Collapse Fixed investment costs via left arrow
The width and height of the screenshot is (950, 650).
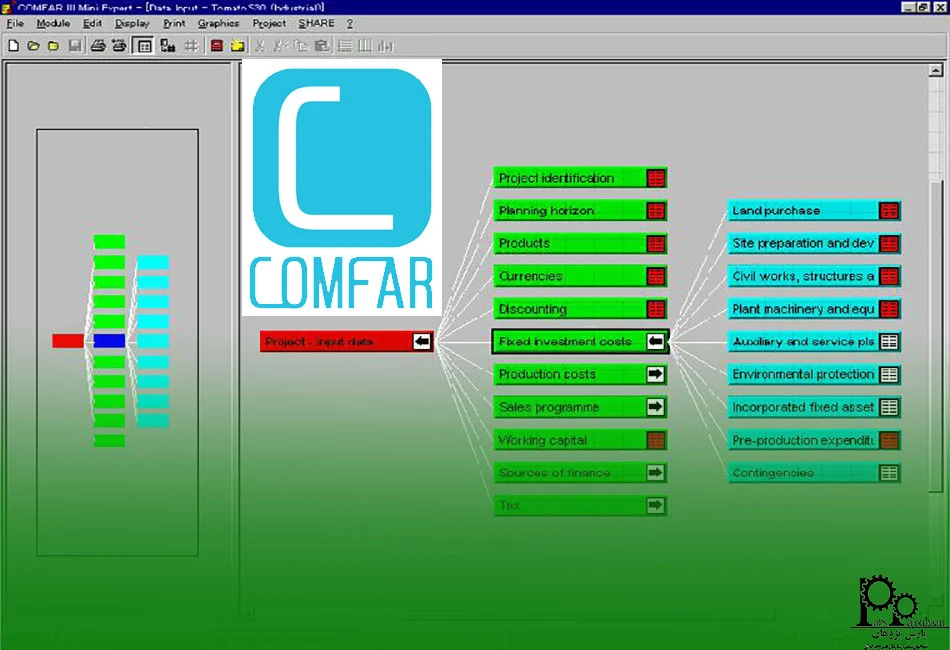655,342
